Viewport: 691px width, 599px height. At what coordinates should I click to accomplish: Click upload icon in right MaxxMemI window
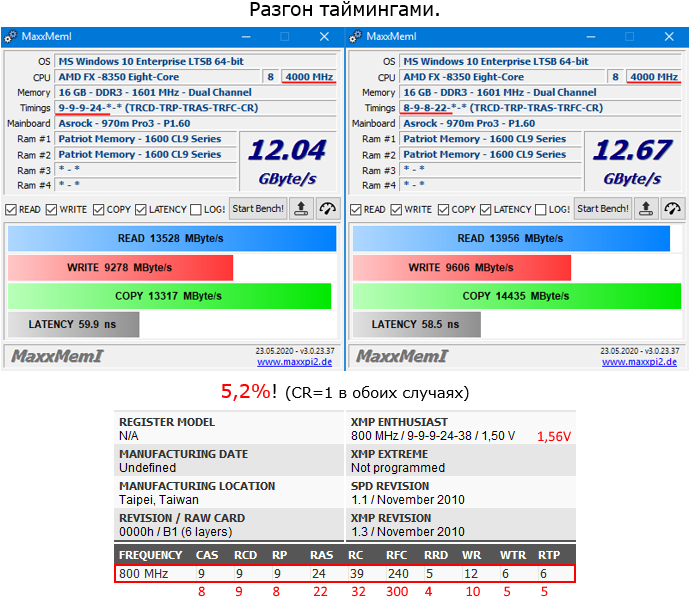pyautogui.click(x=646, y=209)
